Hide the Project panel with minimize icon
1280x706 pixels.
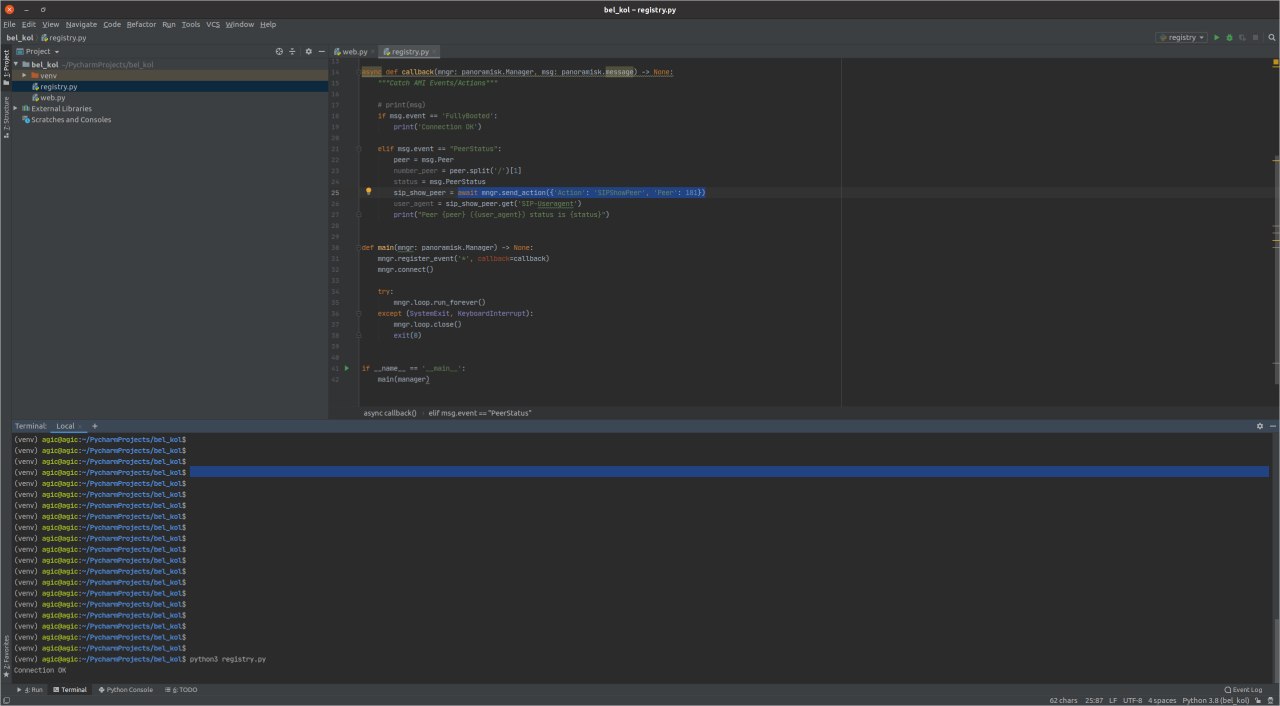pyautogui.click(x=321, y=51)
